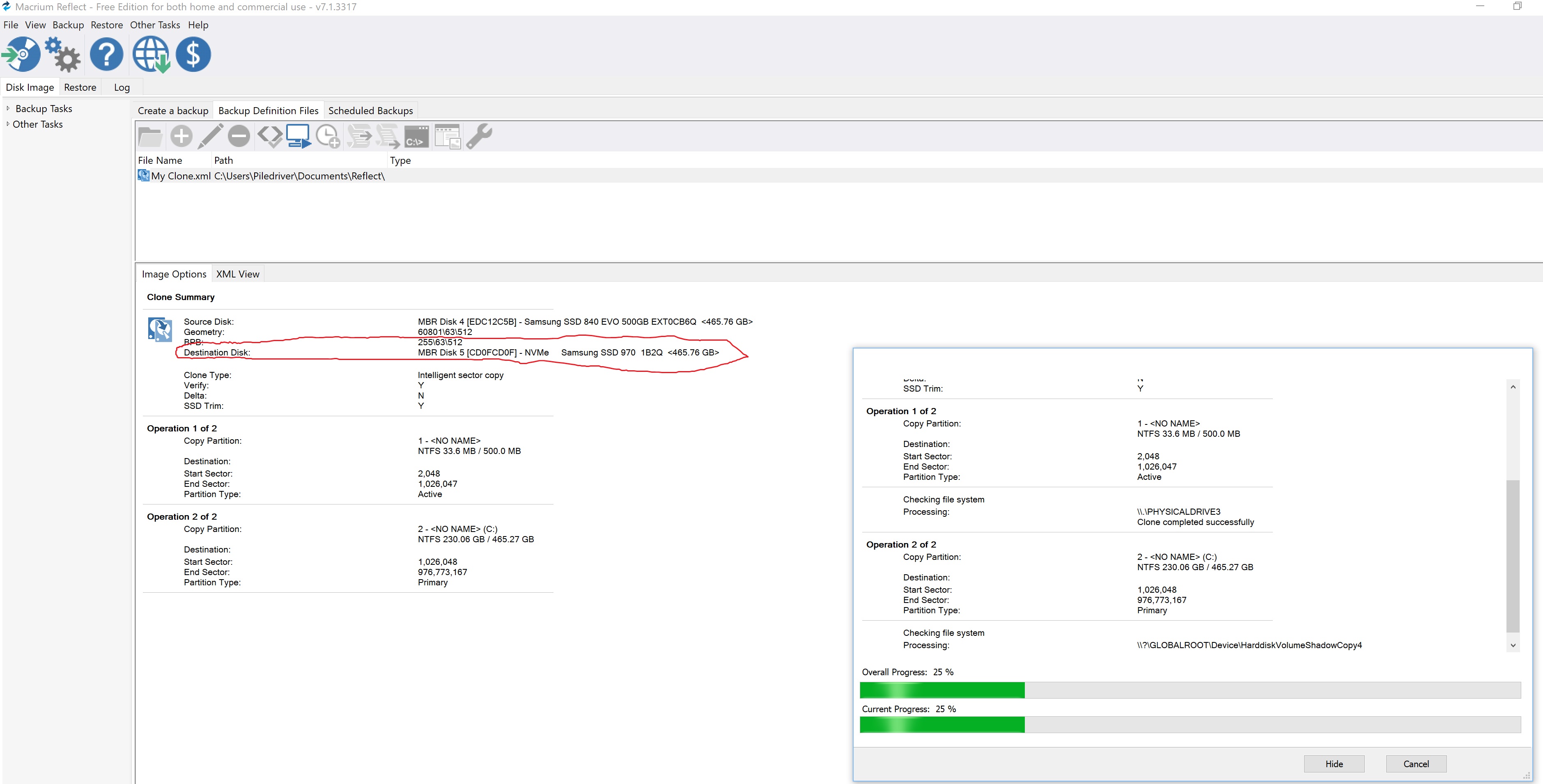Open the Other Tasks menu in menu bar
The height and width of the screenshot is (784, 1543).
[x=155, y=25]
